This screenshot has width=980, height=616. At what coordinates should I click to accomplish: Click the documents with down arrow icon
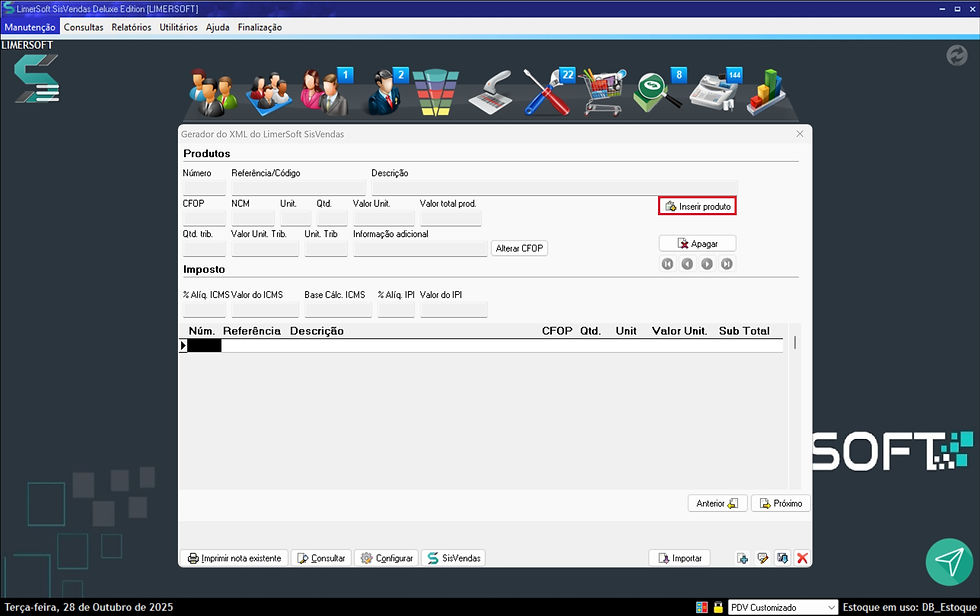(x=782, y=559)
